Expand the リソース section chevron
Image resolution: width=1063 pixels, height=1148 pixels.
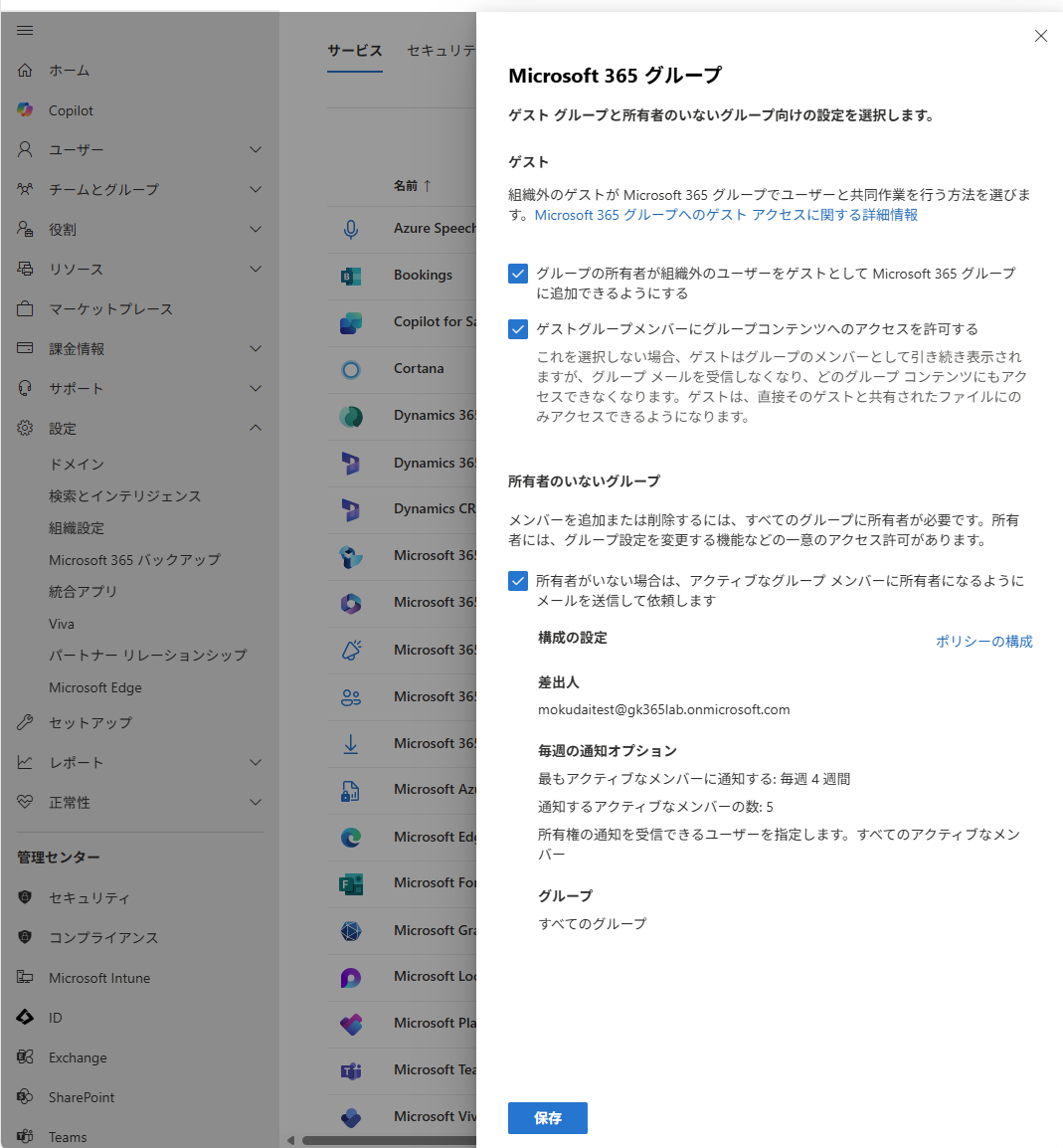(x=256, y=269)
